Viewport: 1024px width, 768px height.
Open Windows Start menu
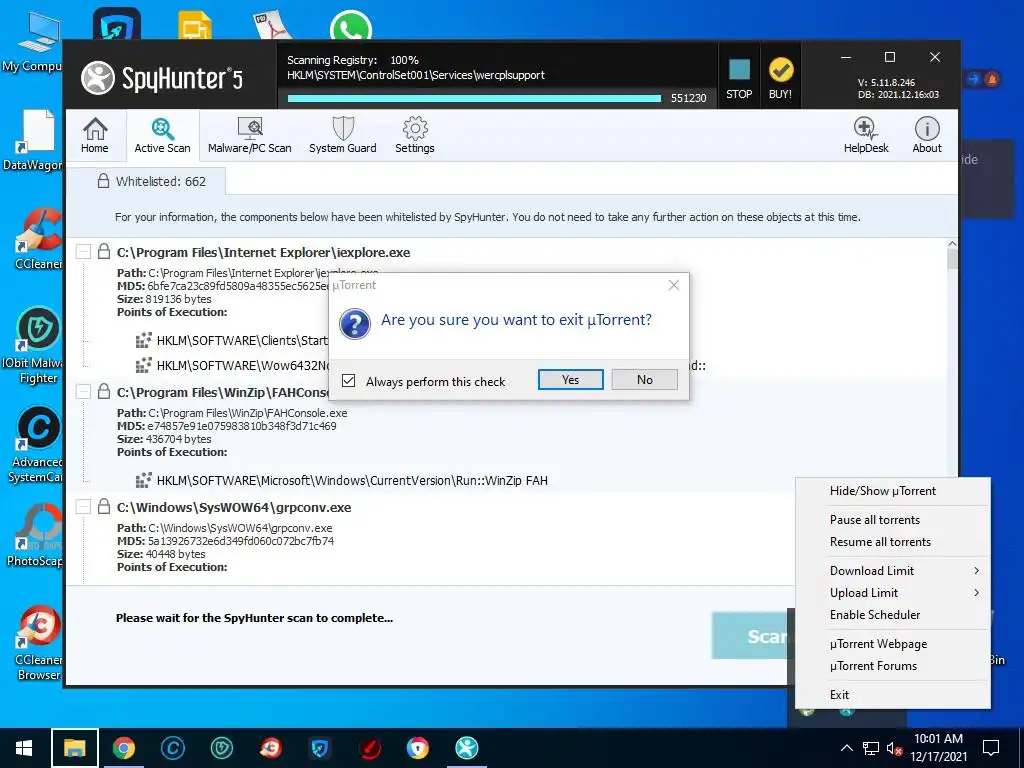click(x=24, y=748)
